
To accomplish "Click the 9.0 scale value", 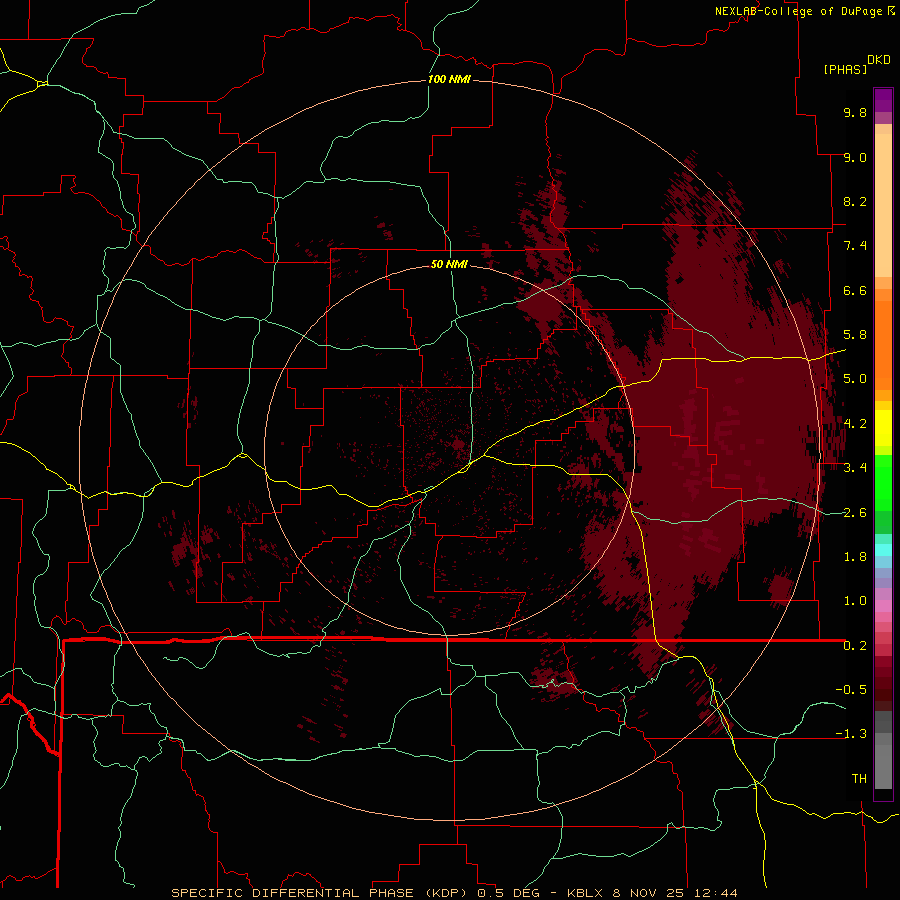I will (x=855, y=157).
